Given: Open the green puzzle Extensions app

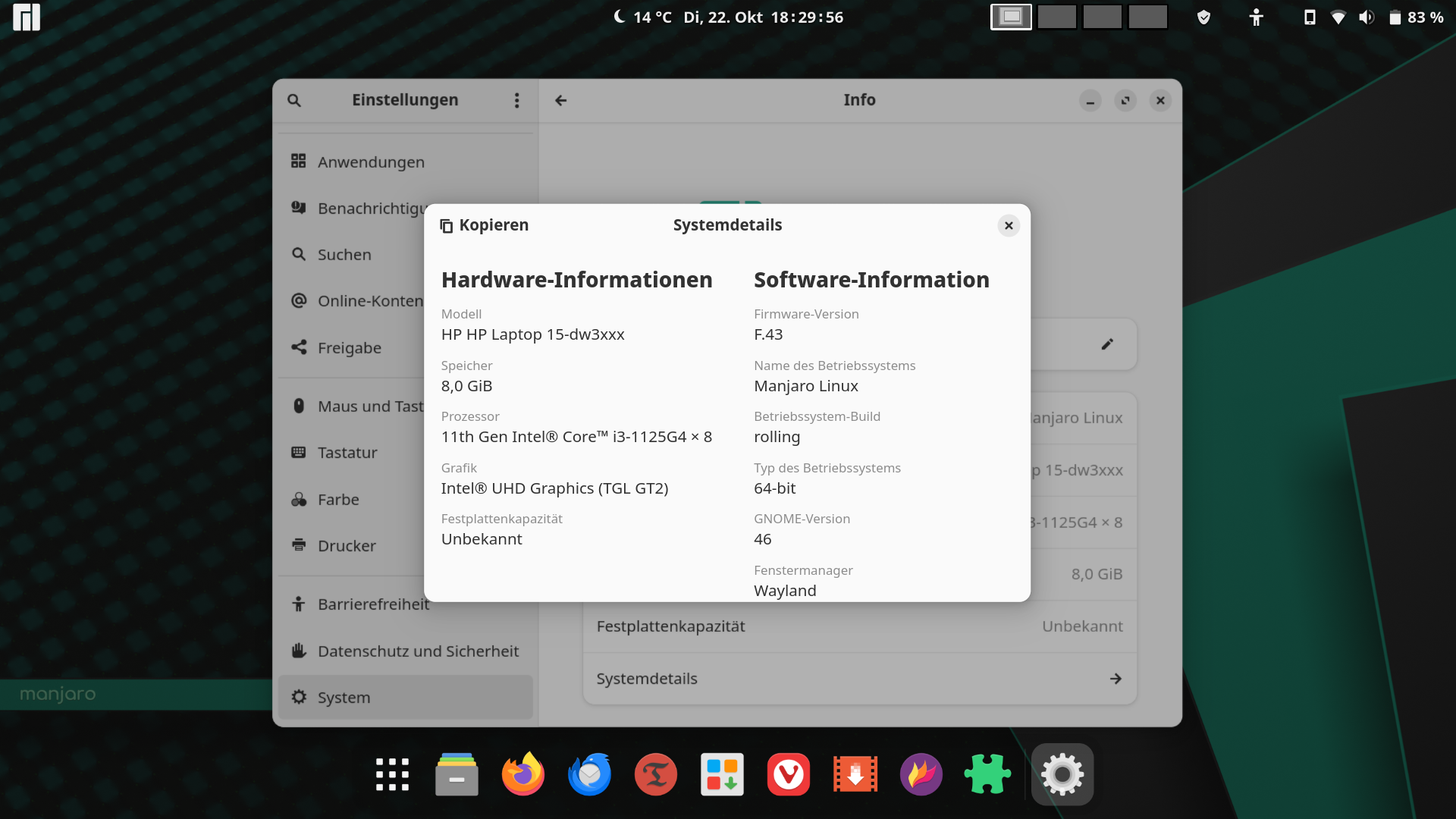Looking at the screenshot, I should 987,774.
